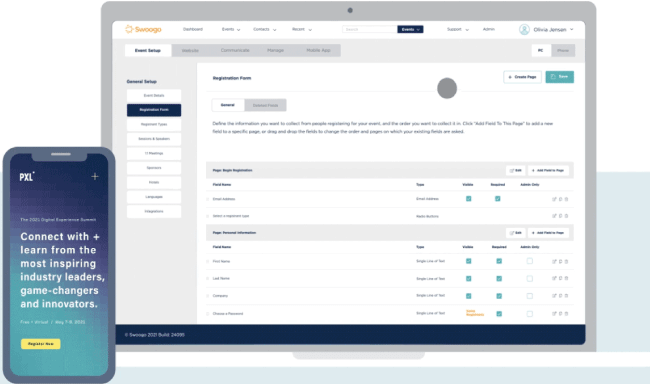Open Sponsors in sidebar
This screenshot has width=650, height=384.
(x=154, y=168)
